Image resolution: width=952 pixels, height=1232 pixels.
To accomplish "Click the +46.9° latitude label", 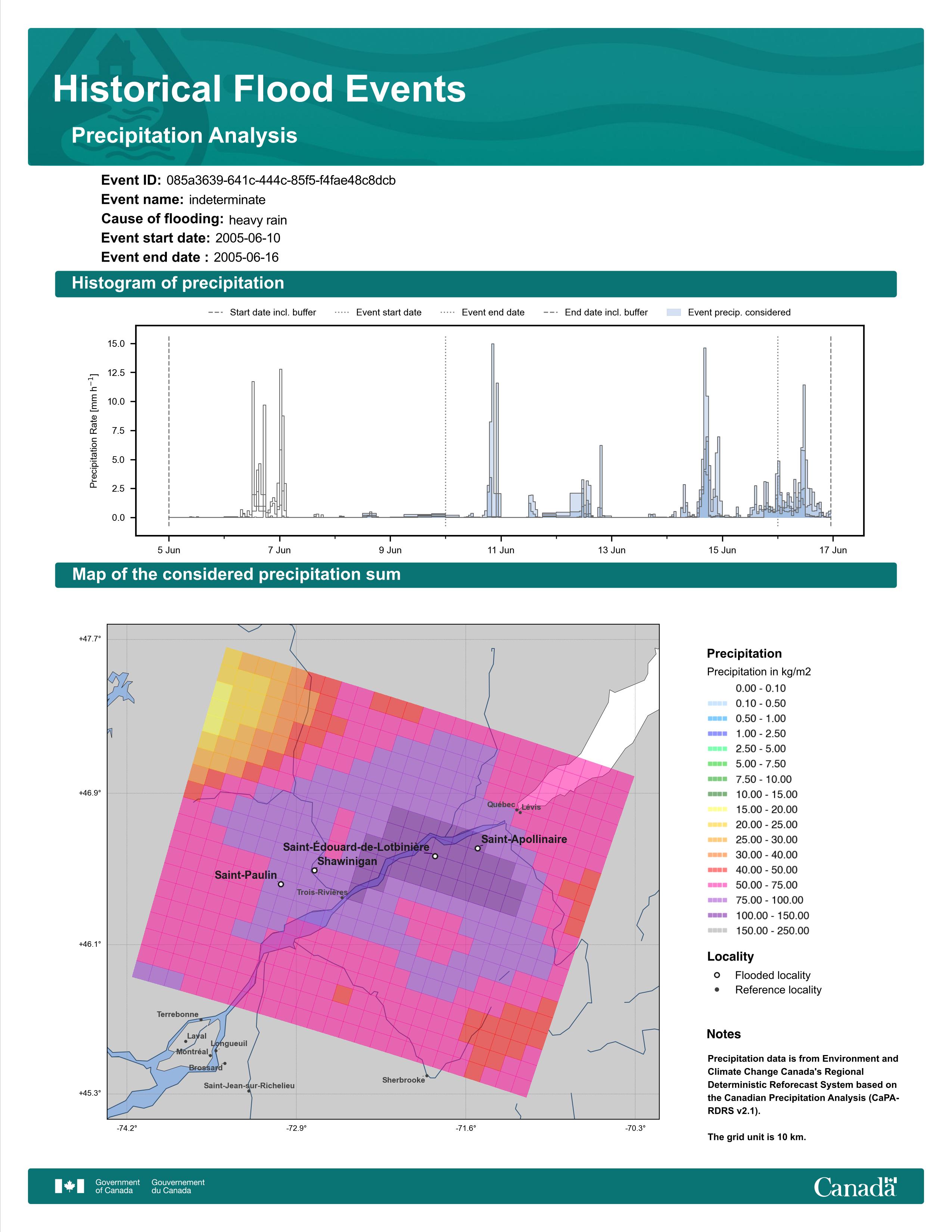I will pyautogui.click(x=90, y=793).
